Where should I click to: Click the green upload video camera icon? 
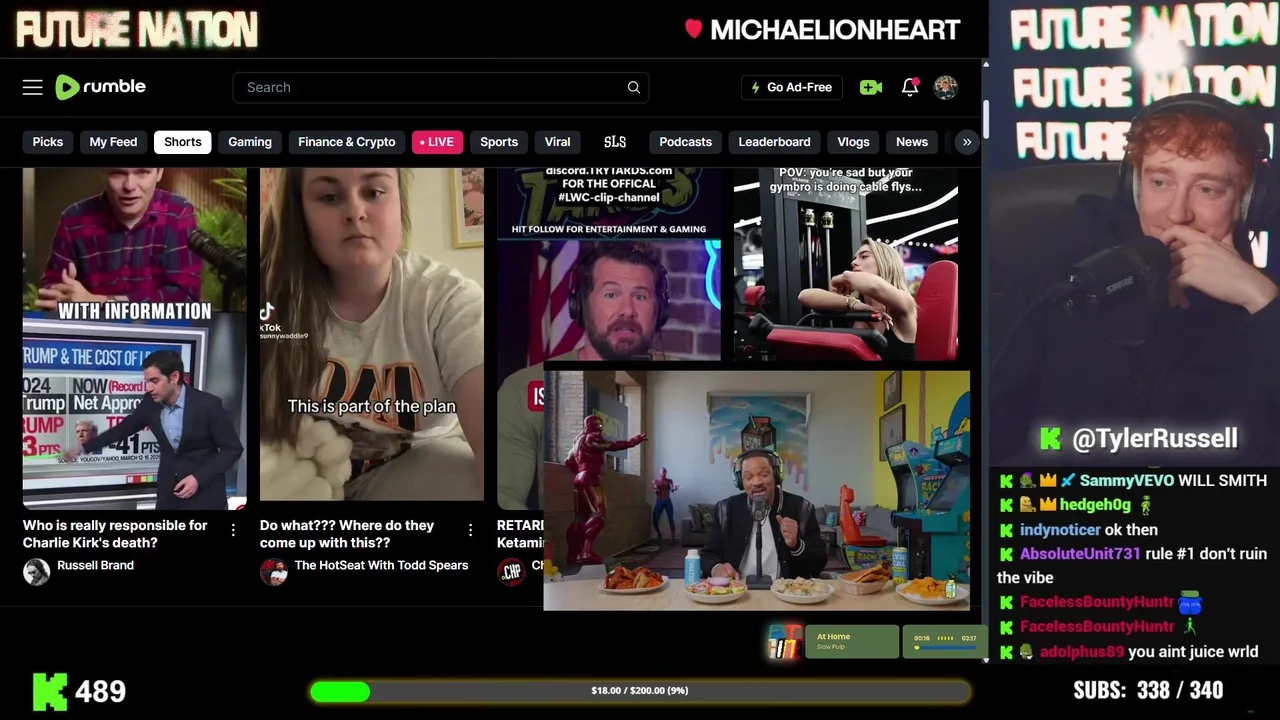click(x=871, y=87)
